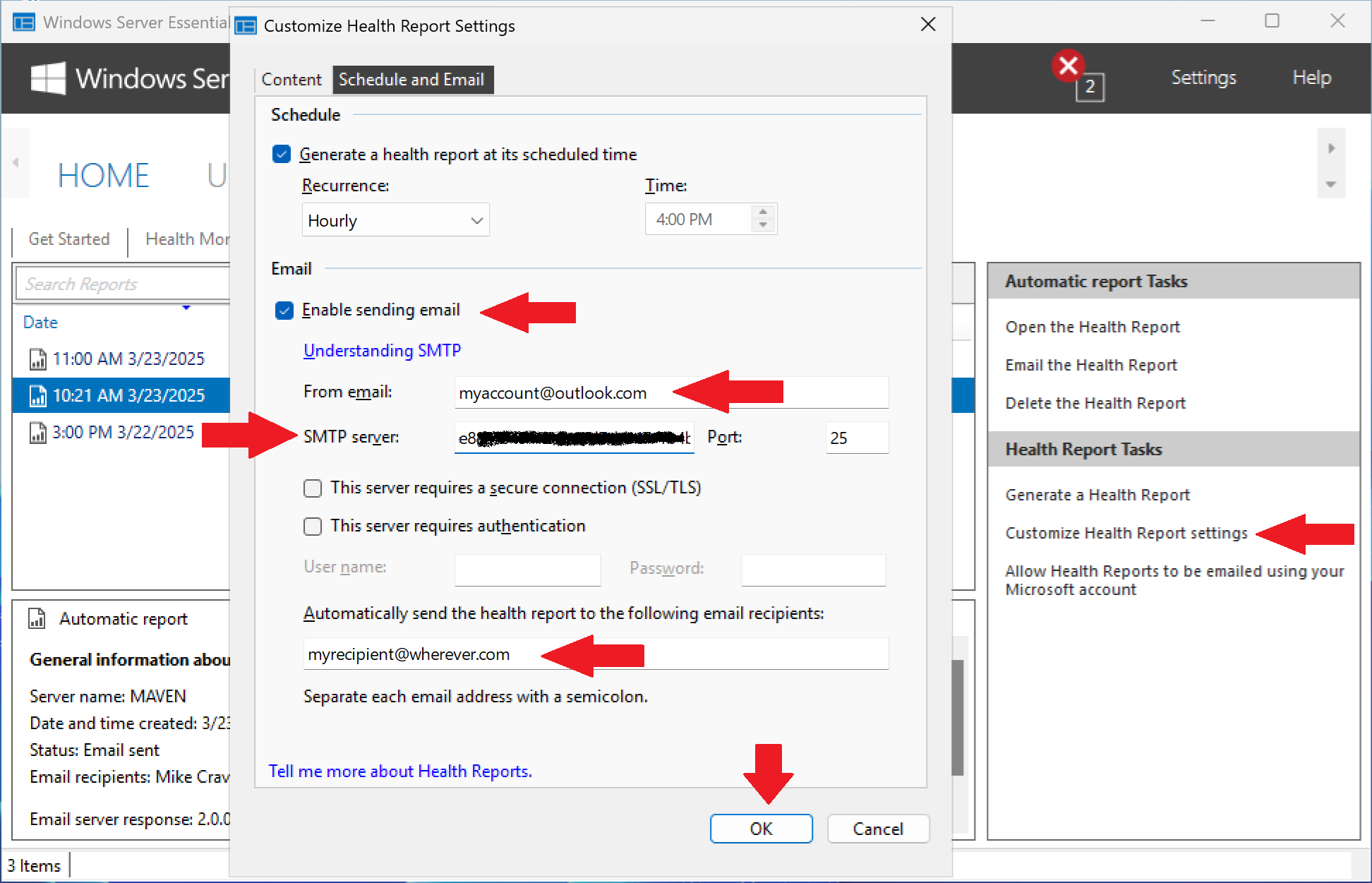Open the Understanding SMTP link
This screenshot has width=1372, height=883.
tap(382, 351)
